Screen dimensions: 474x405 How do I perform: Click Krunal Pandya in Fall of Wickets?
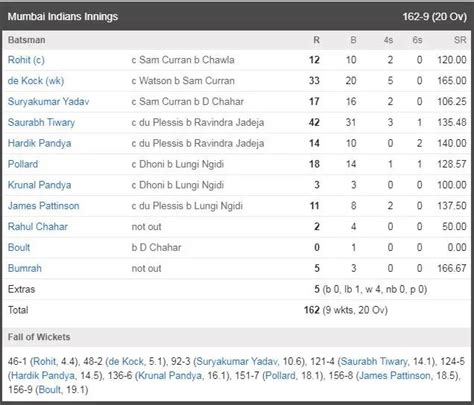click(x=170, y=376)
